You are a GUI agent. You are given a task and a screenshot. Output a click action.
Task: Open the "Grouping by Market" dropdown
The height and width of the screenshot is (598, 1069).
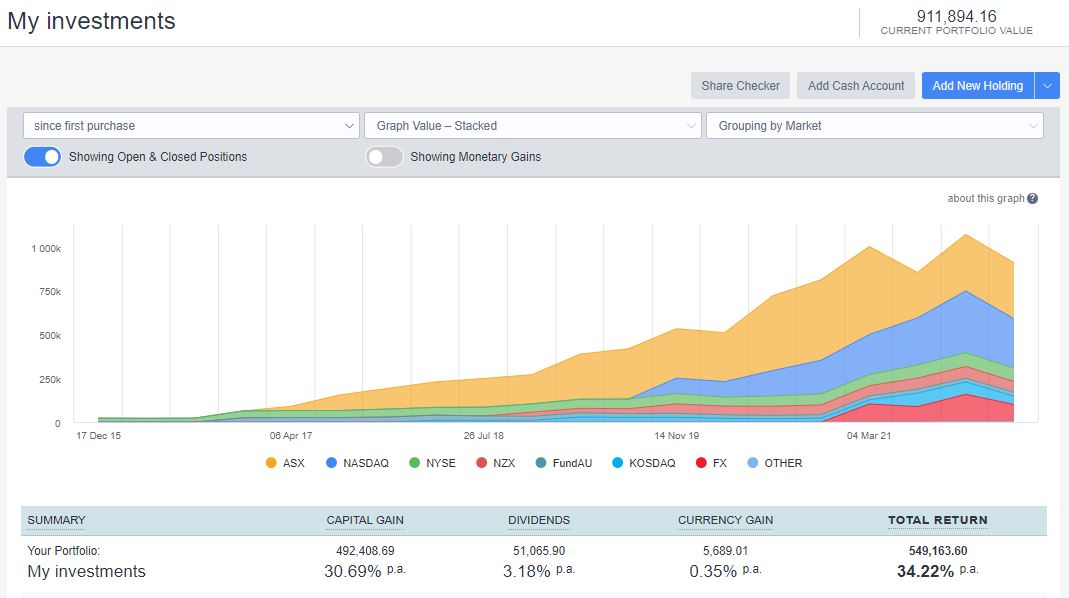tap(876, 125)
